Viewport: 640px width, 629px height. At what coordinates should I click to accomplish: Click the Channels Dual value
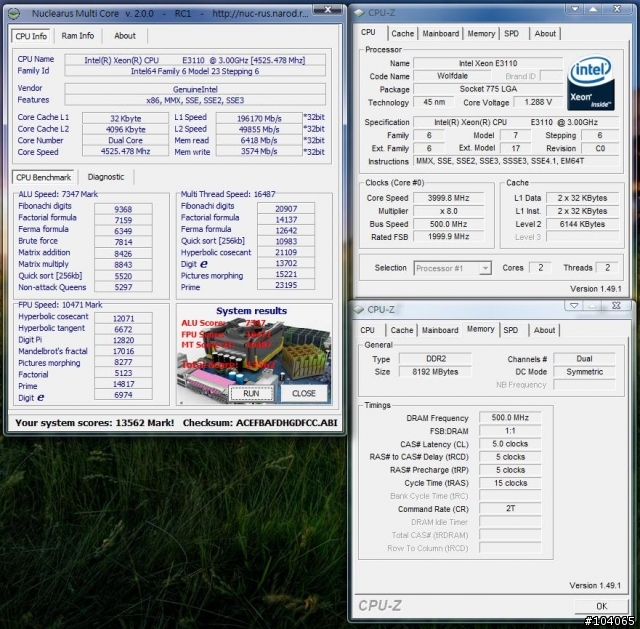(584, 359)
